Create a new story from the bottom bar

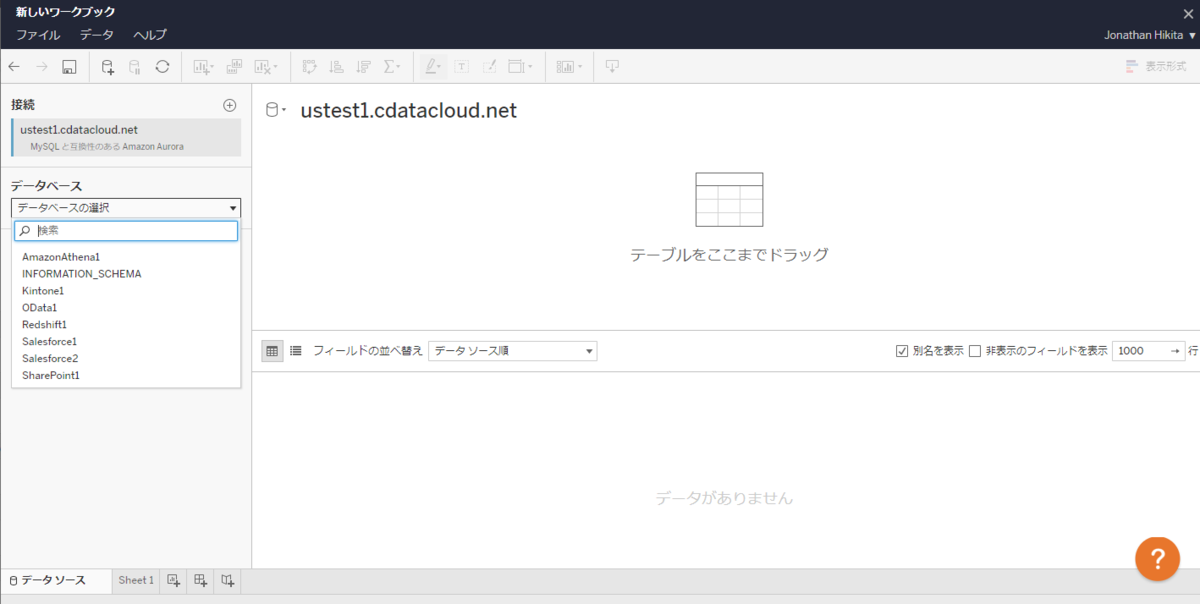(x=225, y=580)
